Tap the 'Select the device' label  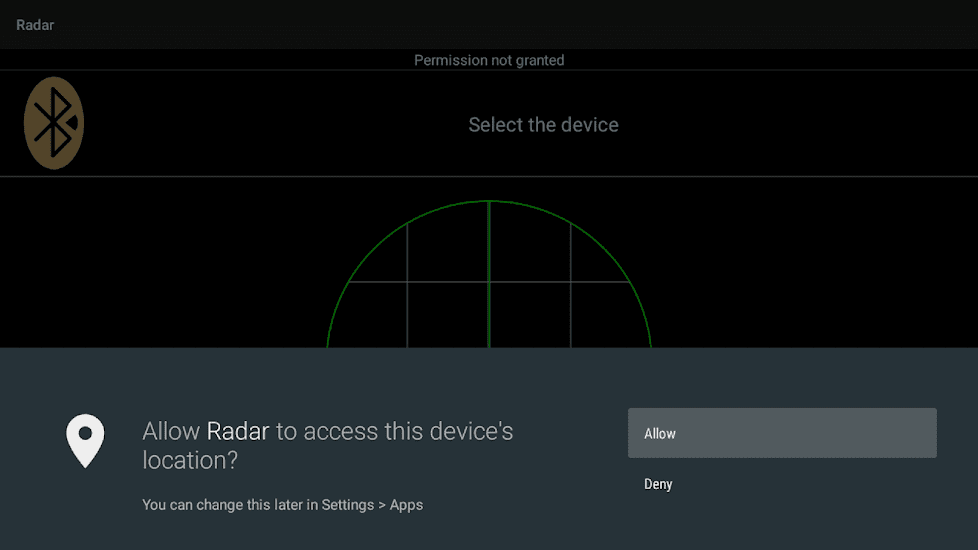click(543, 125)
